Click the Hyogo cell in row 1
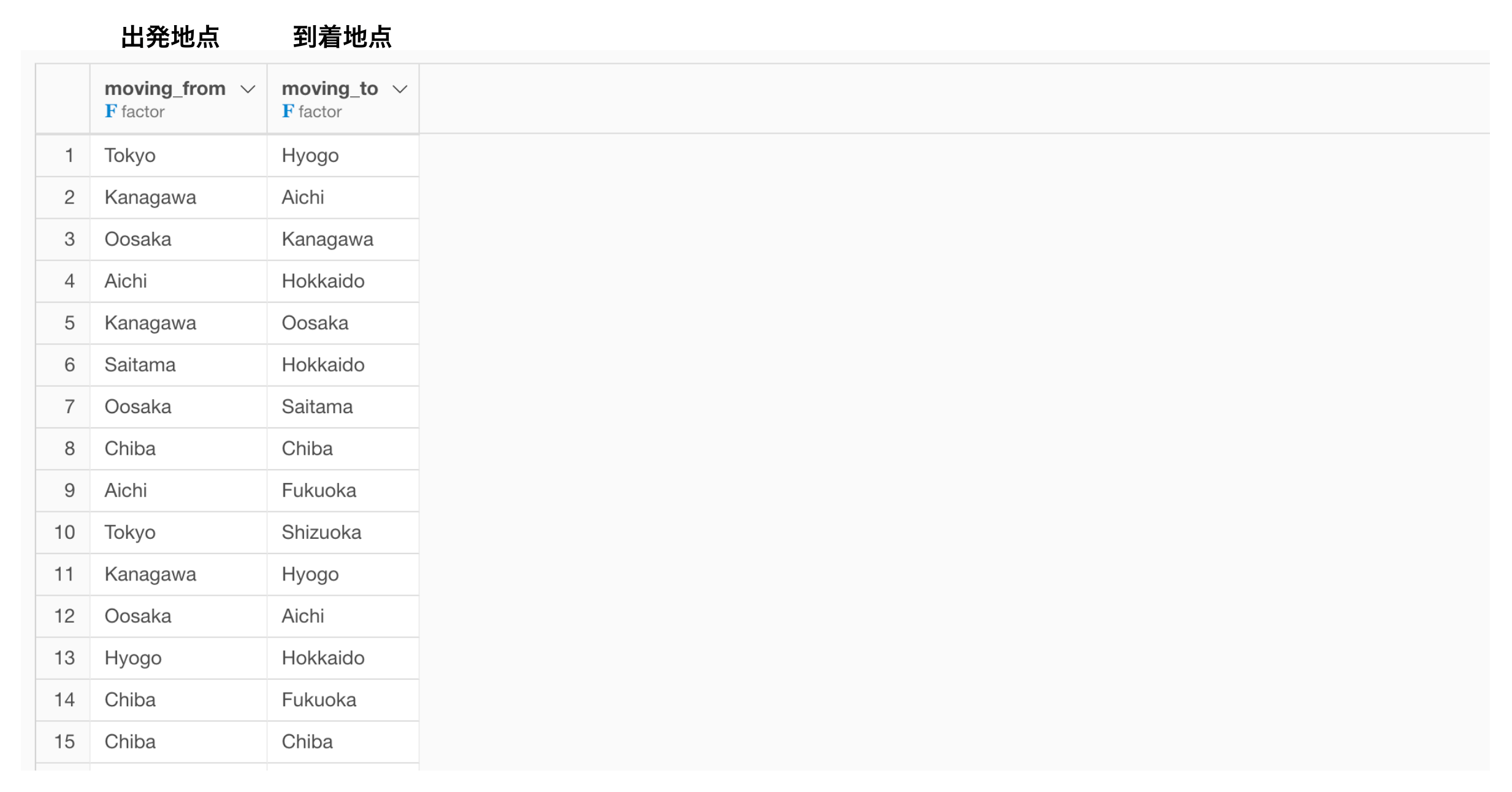This screenshot has height=792, width=1512. click(x=343, y=156)
